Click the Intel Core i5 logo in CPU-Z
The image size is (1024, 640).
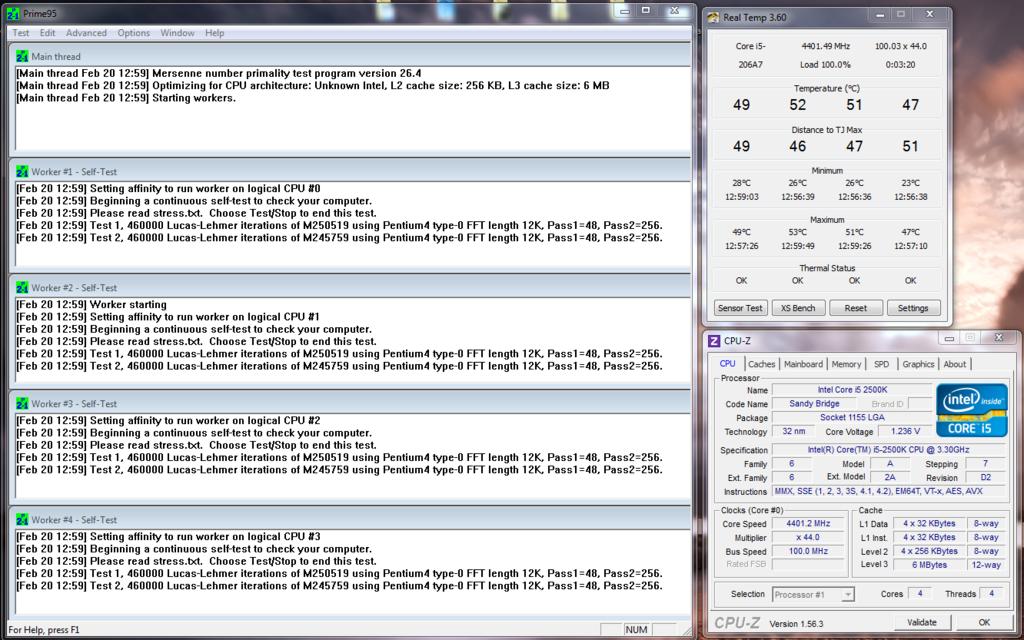972,410
